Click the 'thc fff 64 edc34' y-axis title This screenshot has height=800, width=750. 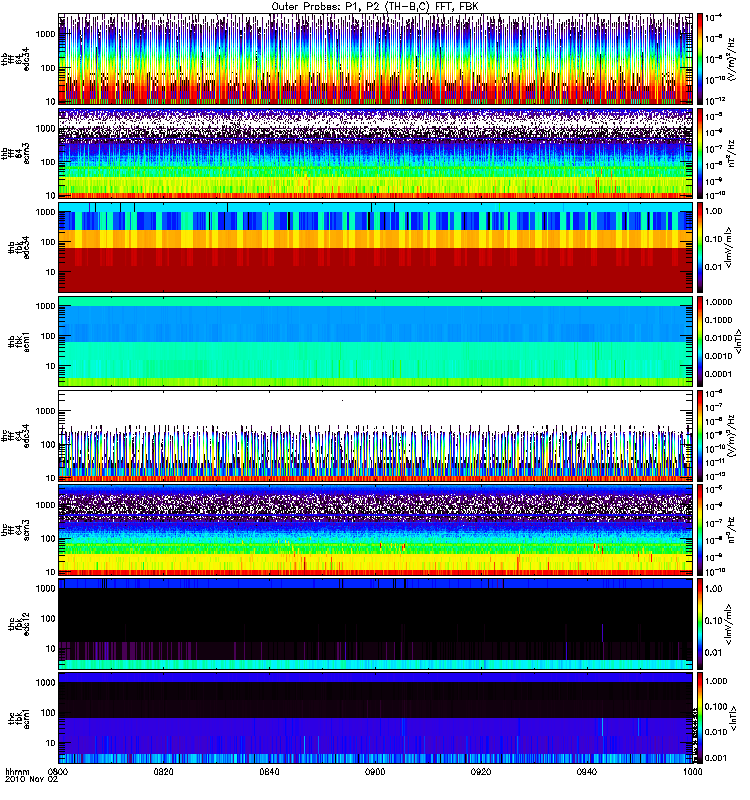click(16, 436)
